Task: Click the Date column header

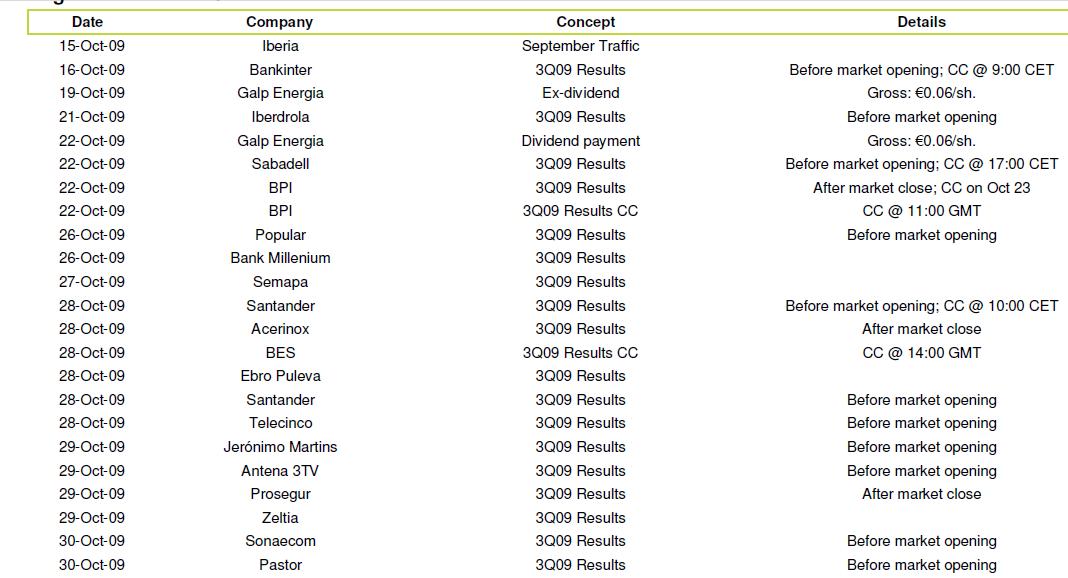Action: click(x=87, y=22)
